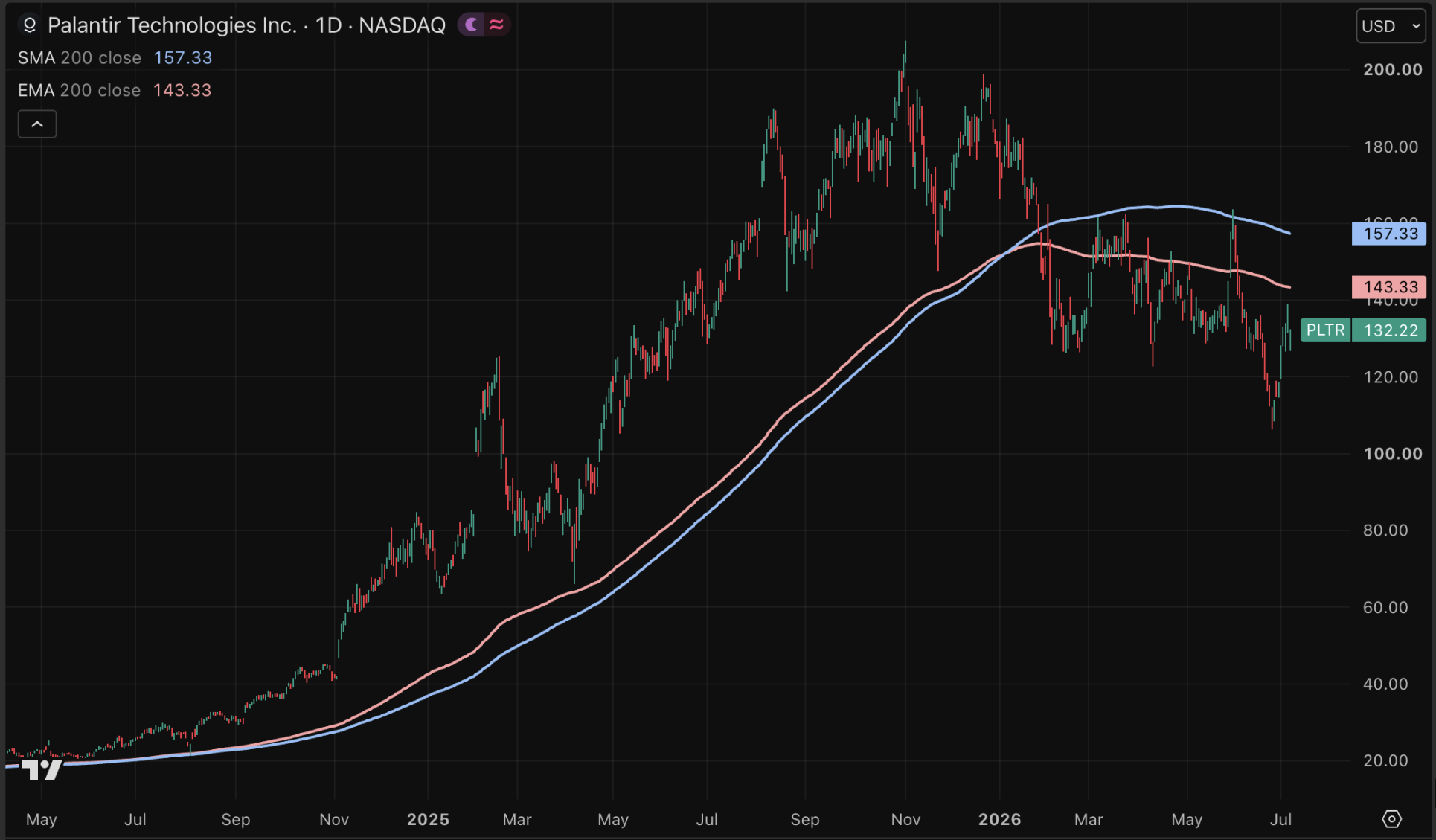
Task: Click the 200.00 level on price axis
Action: (x=1392, y=70)
